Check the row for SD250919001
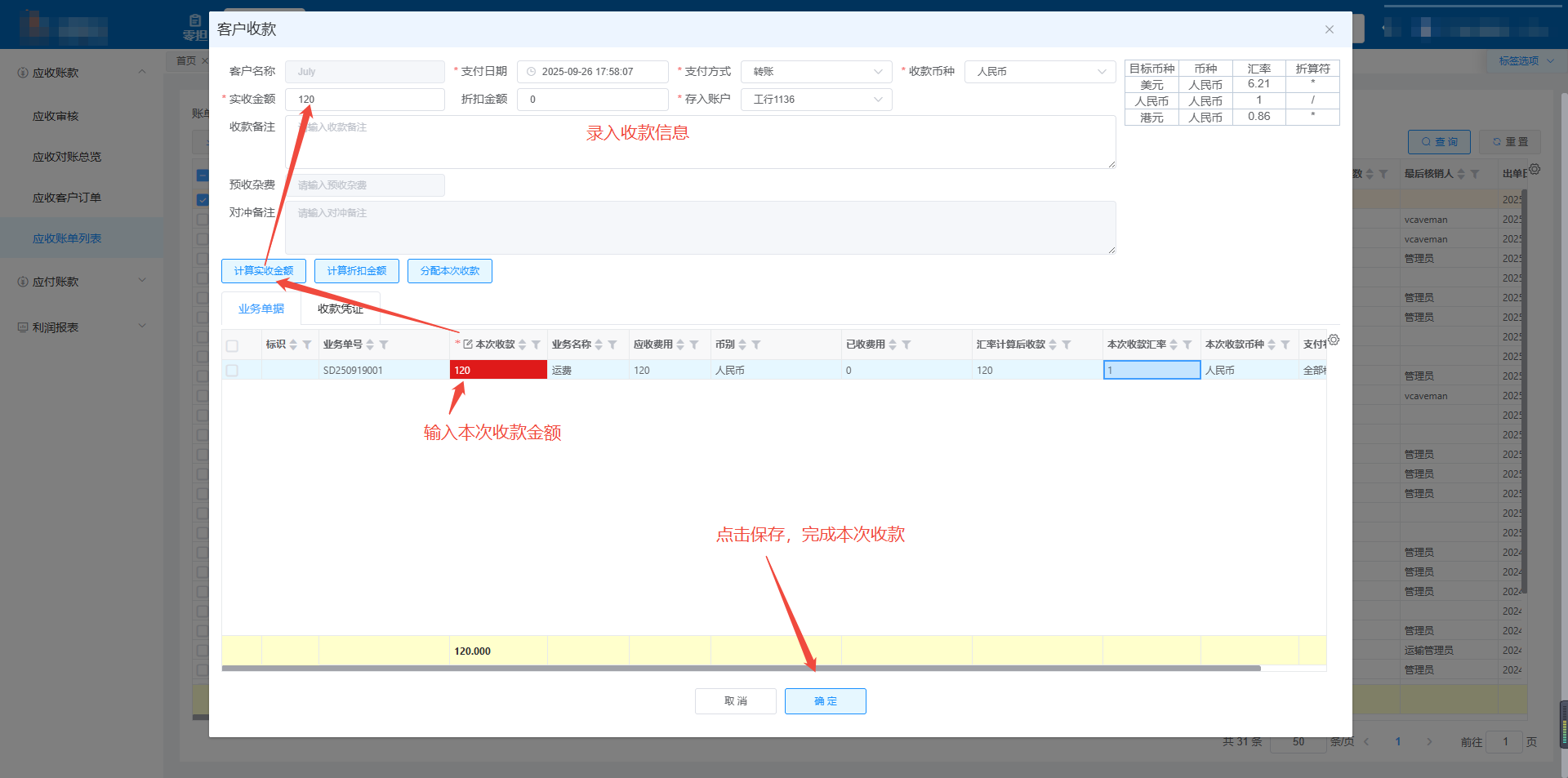This screenshot has width=1568, height=778. point(233,371)
